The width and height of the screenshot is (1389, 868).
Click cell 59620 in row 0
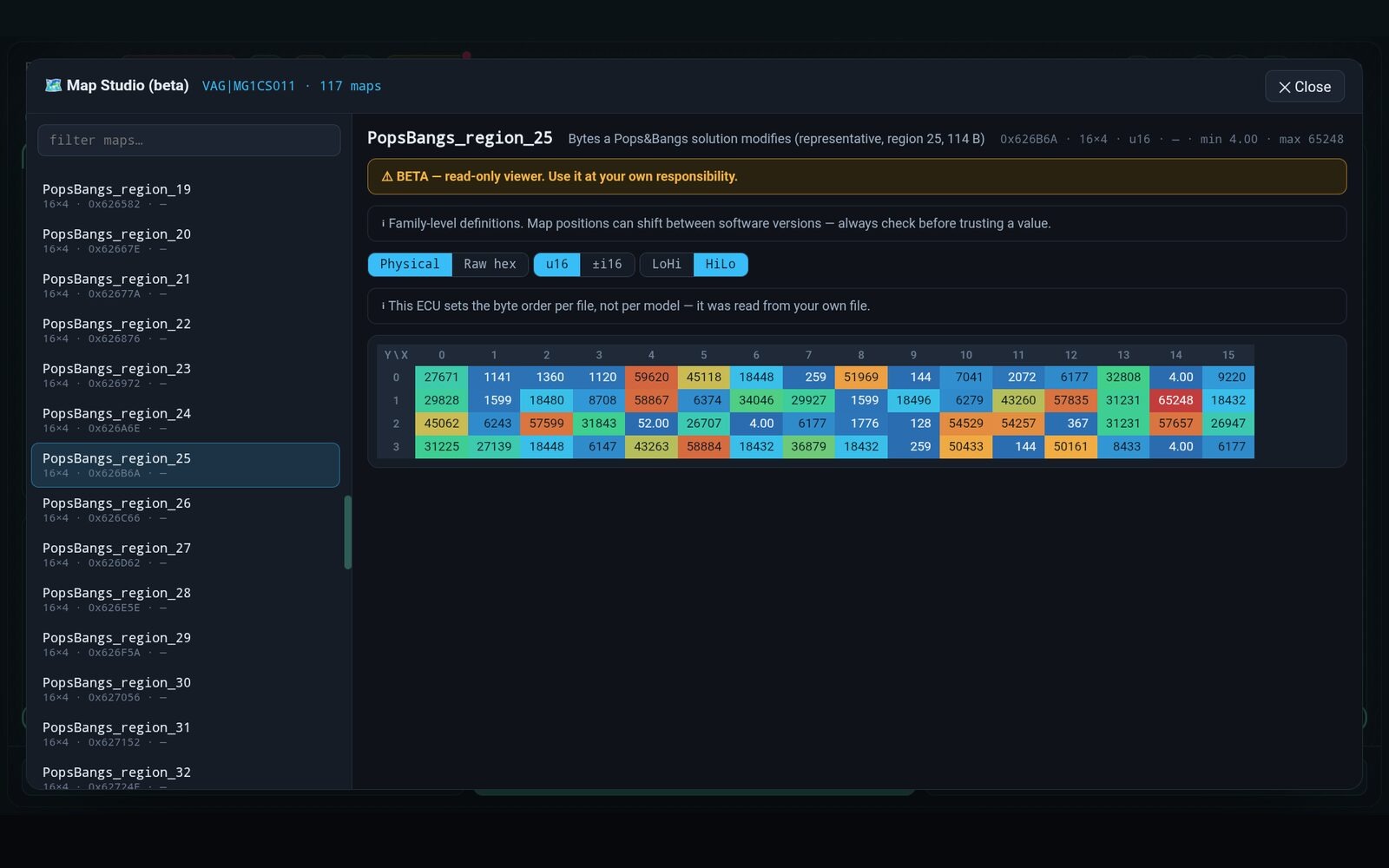[651, 377]
